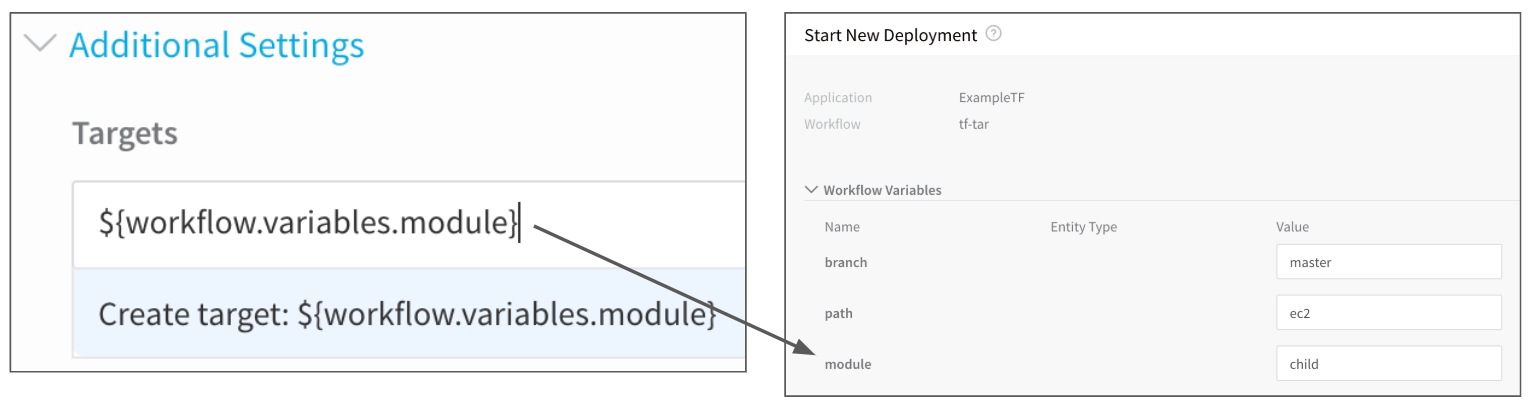The width and height of the screenshot is (1532, 416).
Task: Click the Value column header
Action: 1292,227
